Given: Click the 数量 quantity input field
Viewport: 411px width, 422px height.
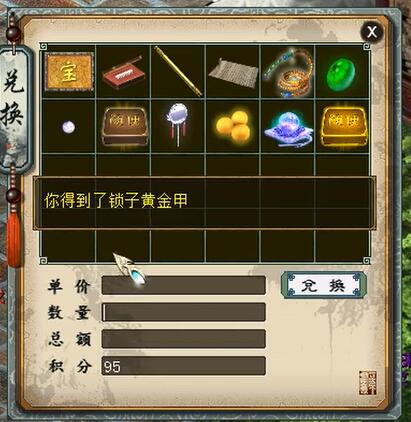Looking at the screenshot, I should coord(184,312).
